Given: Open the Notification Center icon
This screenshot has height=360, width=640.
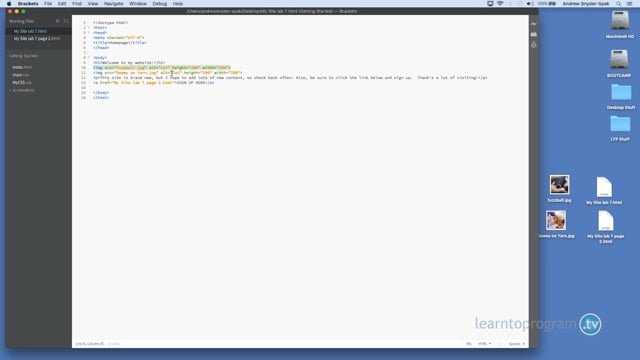Looking at the screenshot, I should tap(630, 4).
